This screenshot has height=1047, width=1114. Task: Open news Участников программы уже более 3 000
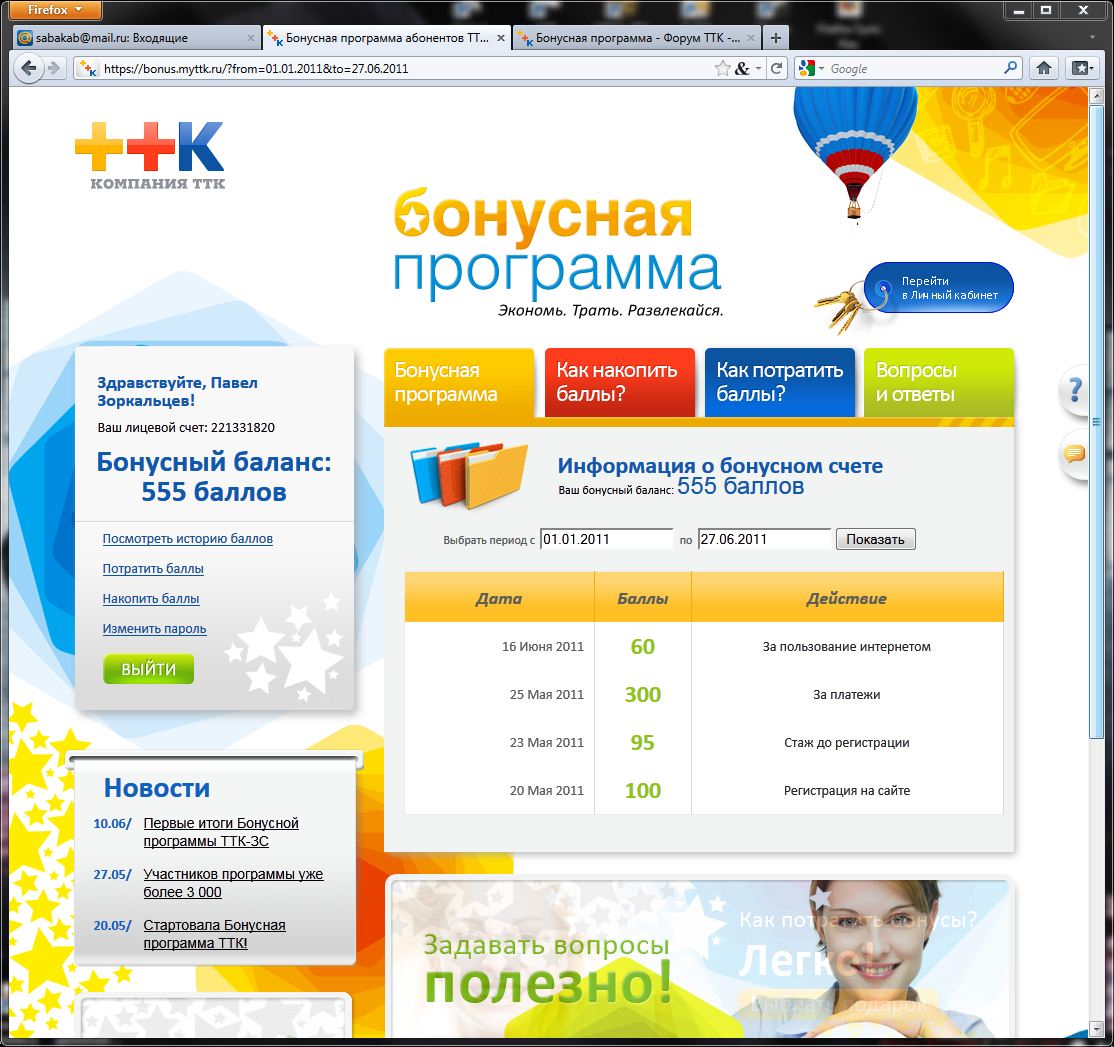[x=233, y=883]
